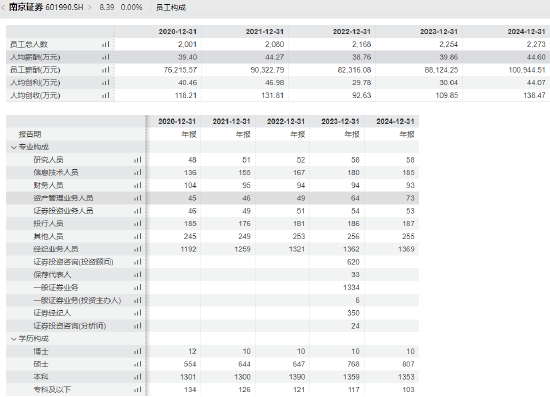The width and height of the screenshot is (550, 397).
Task: Show chart for 经纪业务人员 row
Action: tap(138, 249)
